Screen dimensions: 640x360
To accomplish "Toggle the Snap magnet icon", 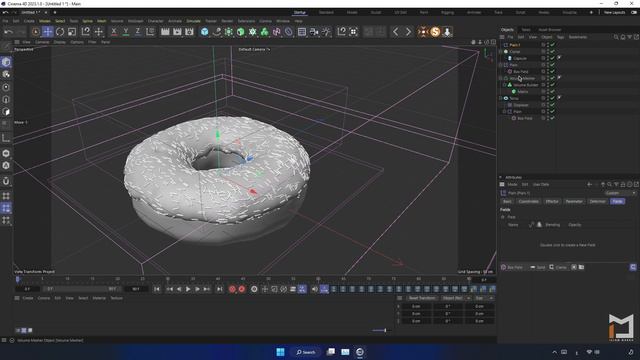I will 6,181.
